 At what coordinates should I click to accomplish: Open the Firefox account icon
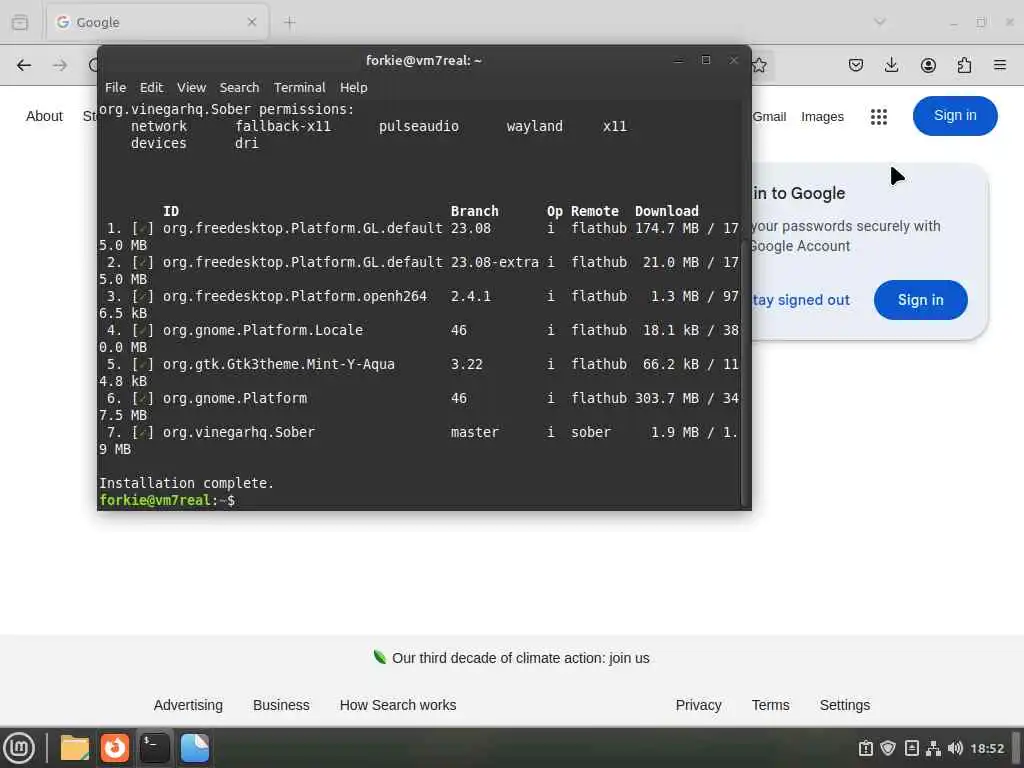coord(928,65)
